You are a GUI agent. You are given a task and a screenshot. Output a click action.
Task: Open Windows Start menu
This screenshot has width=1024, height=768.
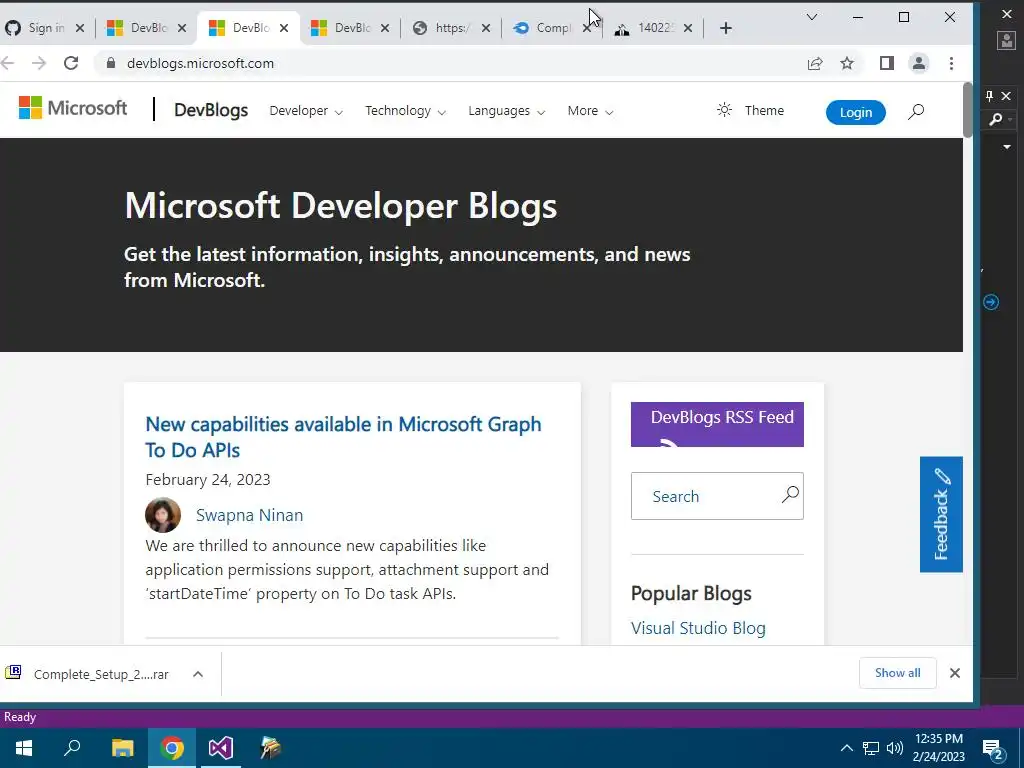[x=24, y=748]
